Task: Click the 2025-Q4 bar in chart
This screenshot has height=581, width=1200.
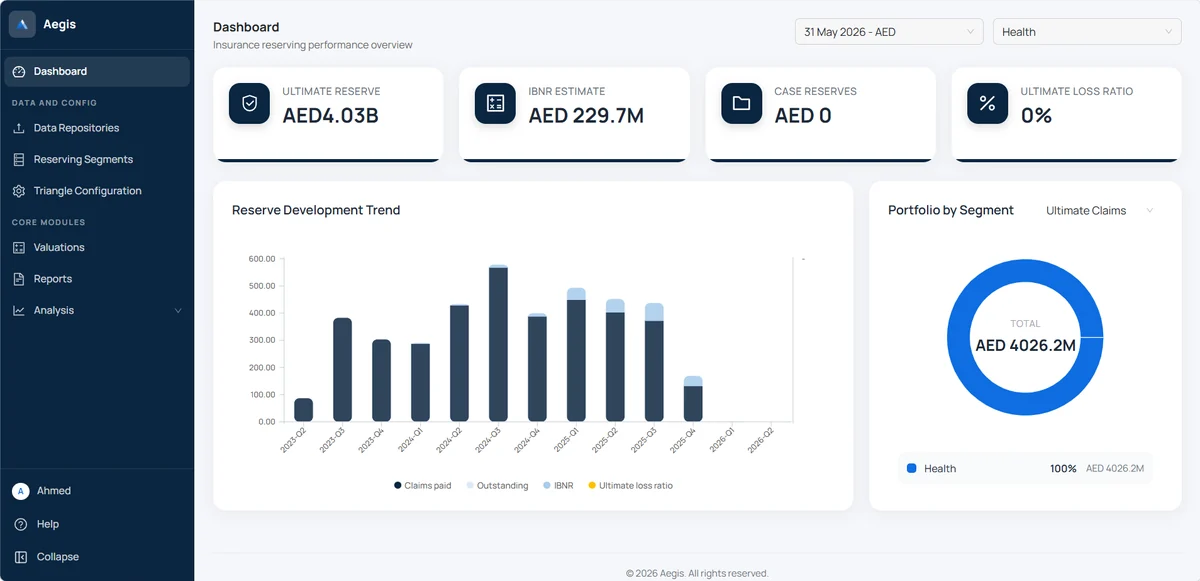Action: coord(693,399)
